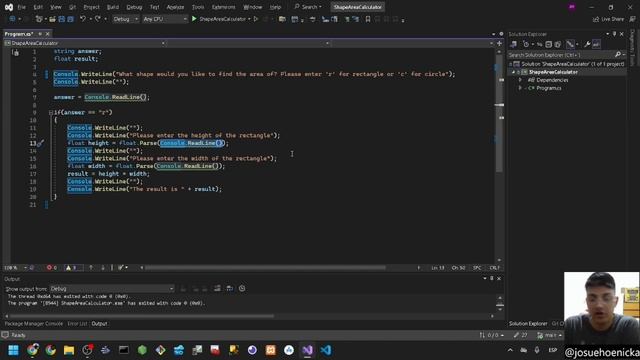Open the Test menu
The image size is (640, 360).
pyautogui.click(x=154, y=7)
